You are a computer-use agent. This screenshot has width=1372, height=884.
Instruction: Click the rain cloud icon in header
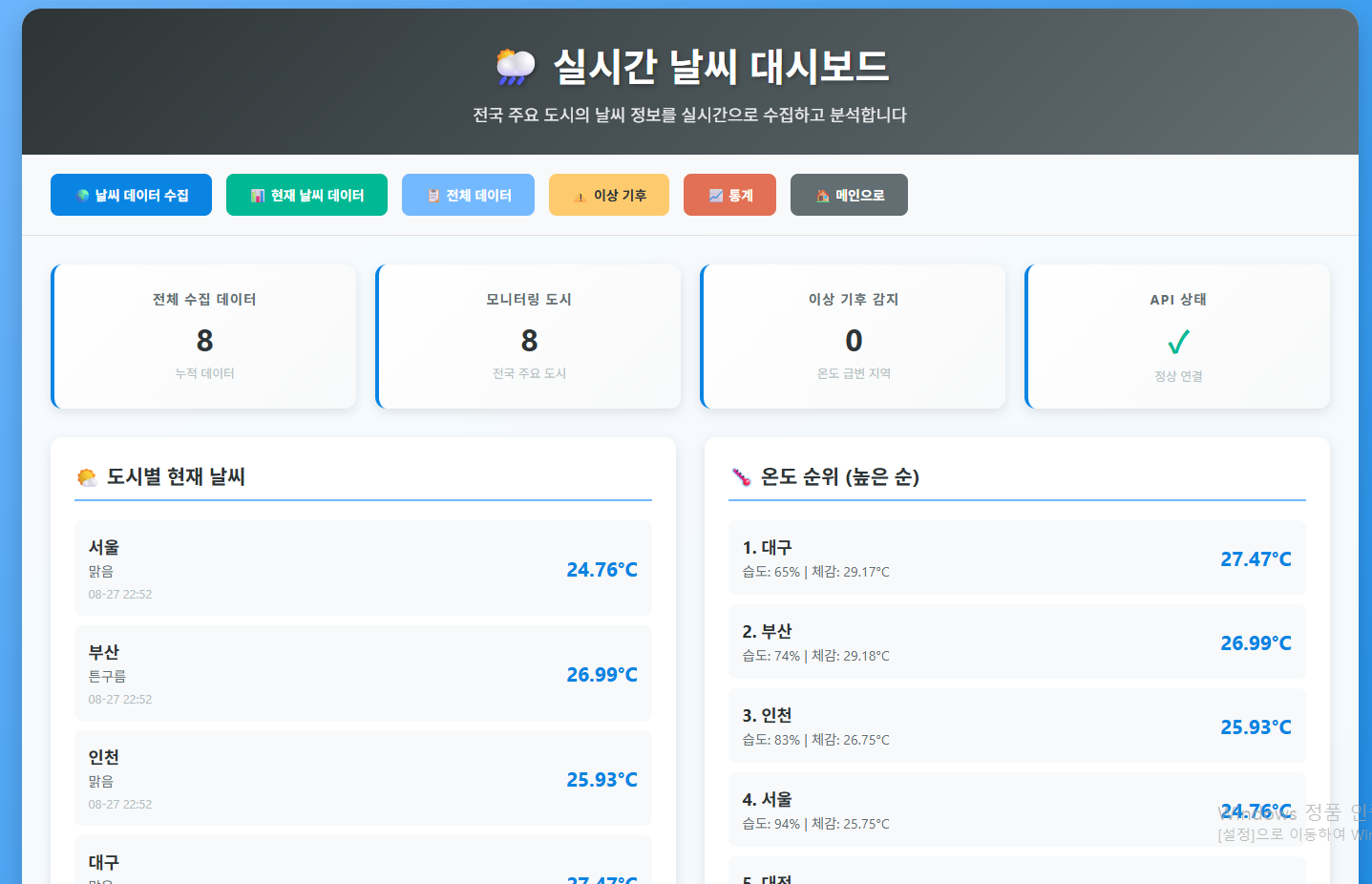(x=516, y=67)
